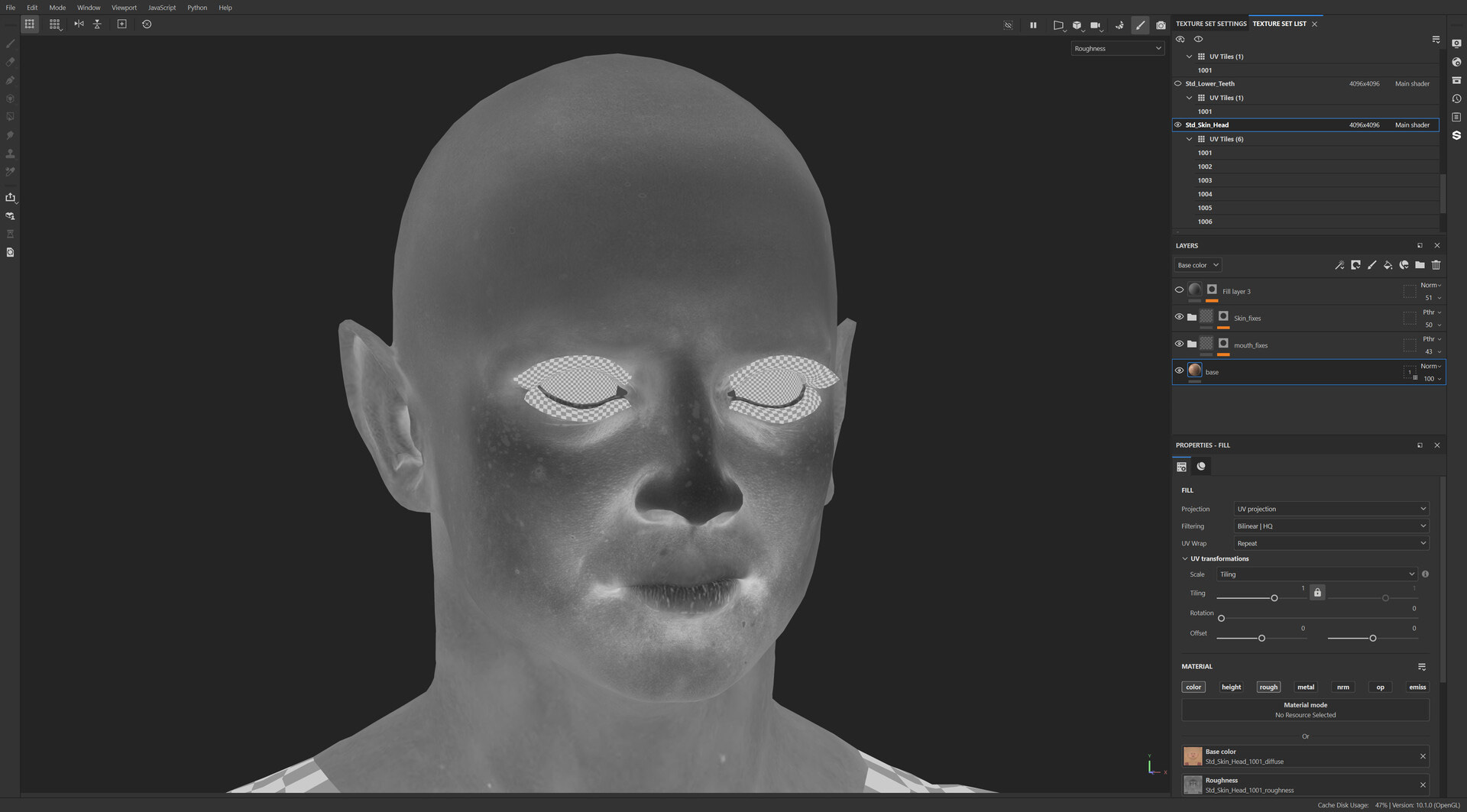Click the Rotation slider handle

(1221, 618)
